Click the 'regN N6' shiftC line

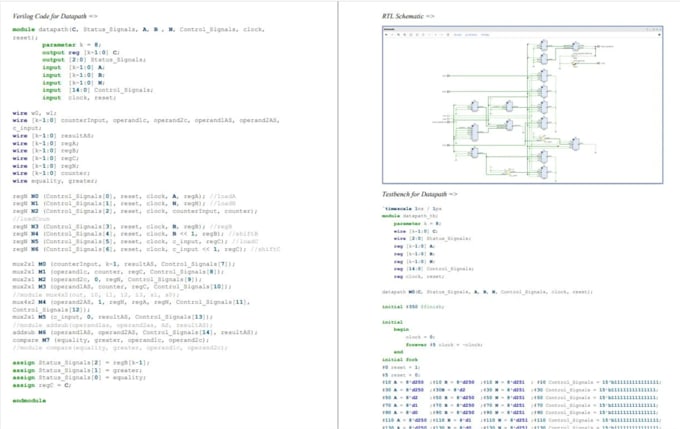tap(146, 249)
